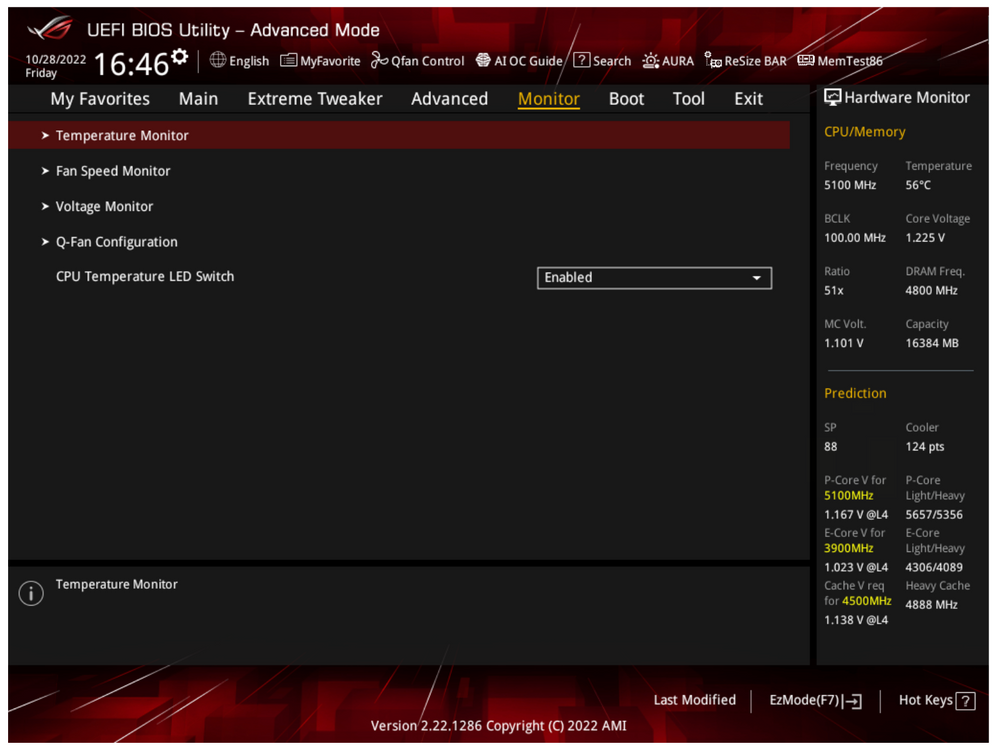
Task: Open Temperature Monitor submenu
Action: point(399,136)
